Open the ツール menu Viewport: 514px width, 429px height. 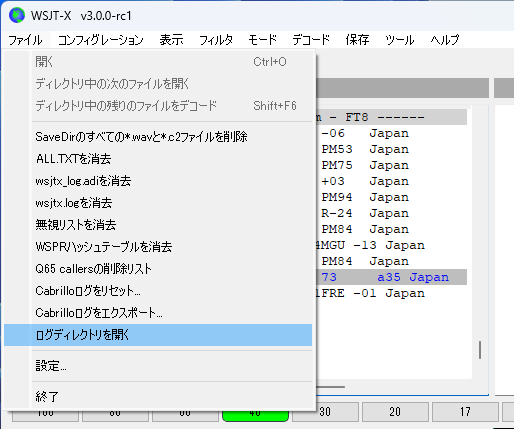(399, 40)
